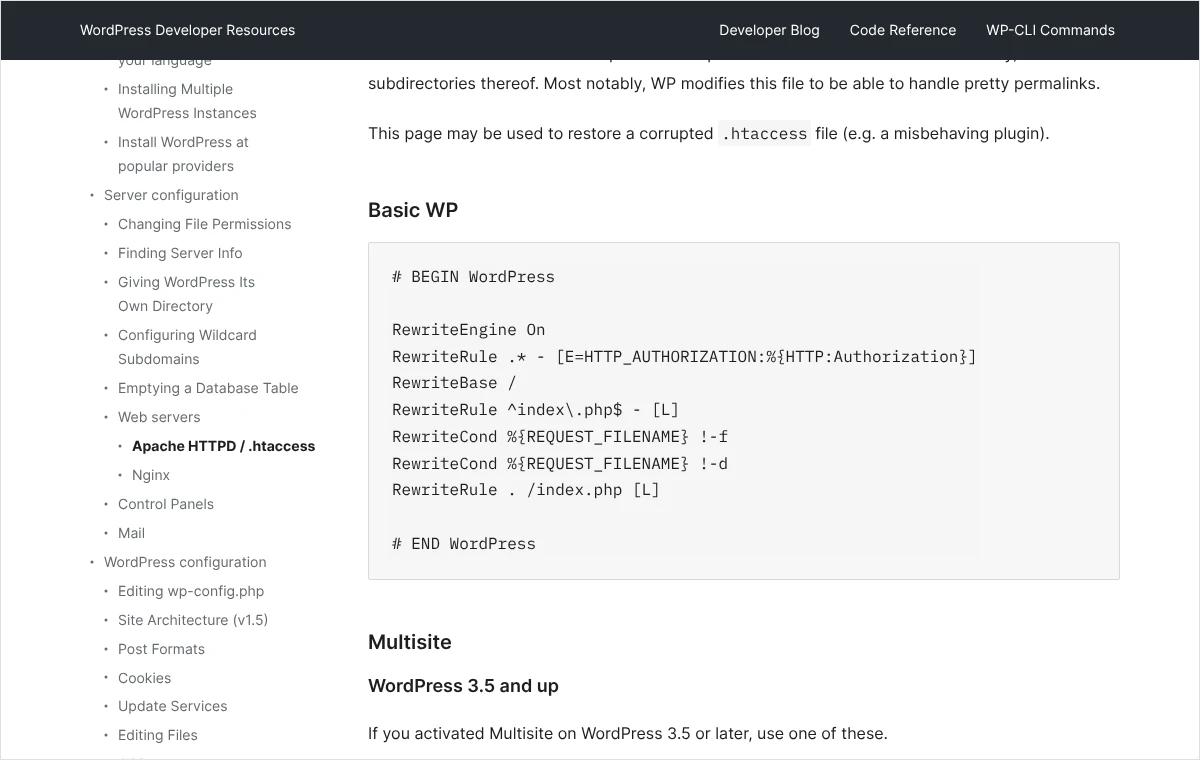The width and height of the screenshot is (1200, 760).
Task: Open WordPress Developer Resources home link
Action: 188,30
